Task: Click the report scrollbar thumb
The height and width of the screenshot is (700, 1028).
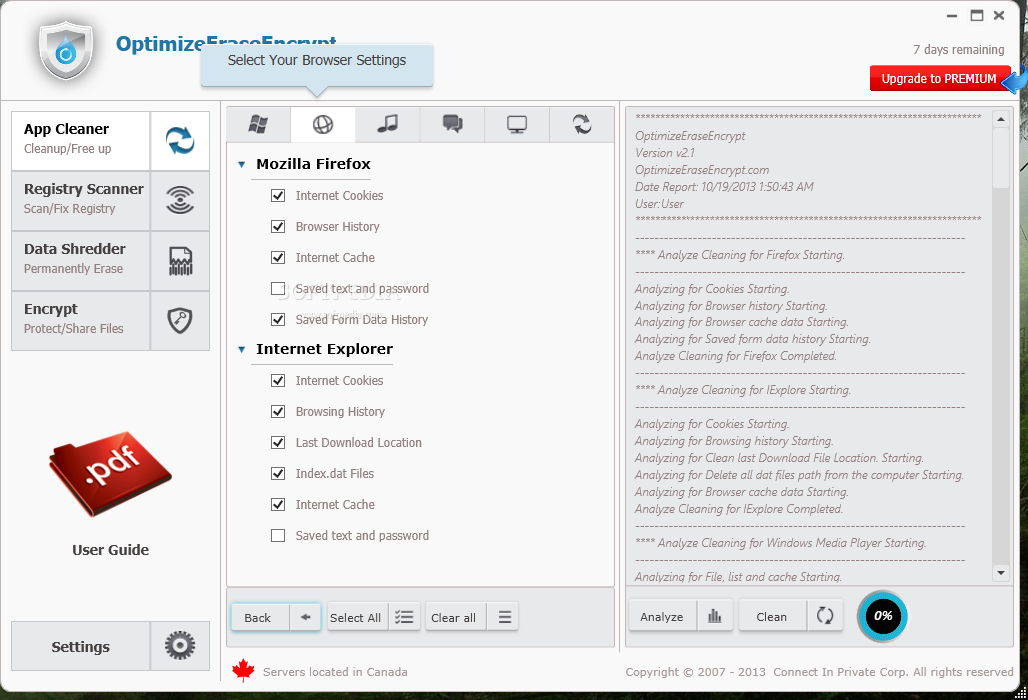Action: [1000, 157]
